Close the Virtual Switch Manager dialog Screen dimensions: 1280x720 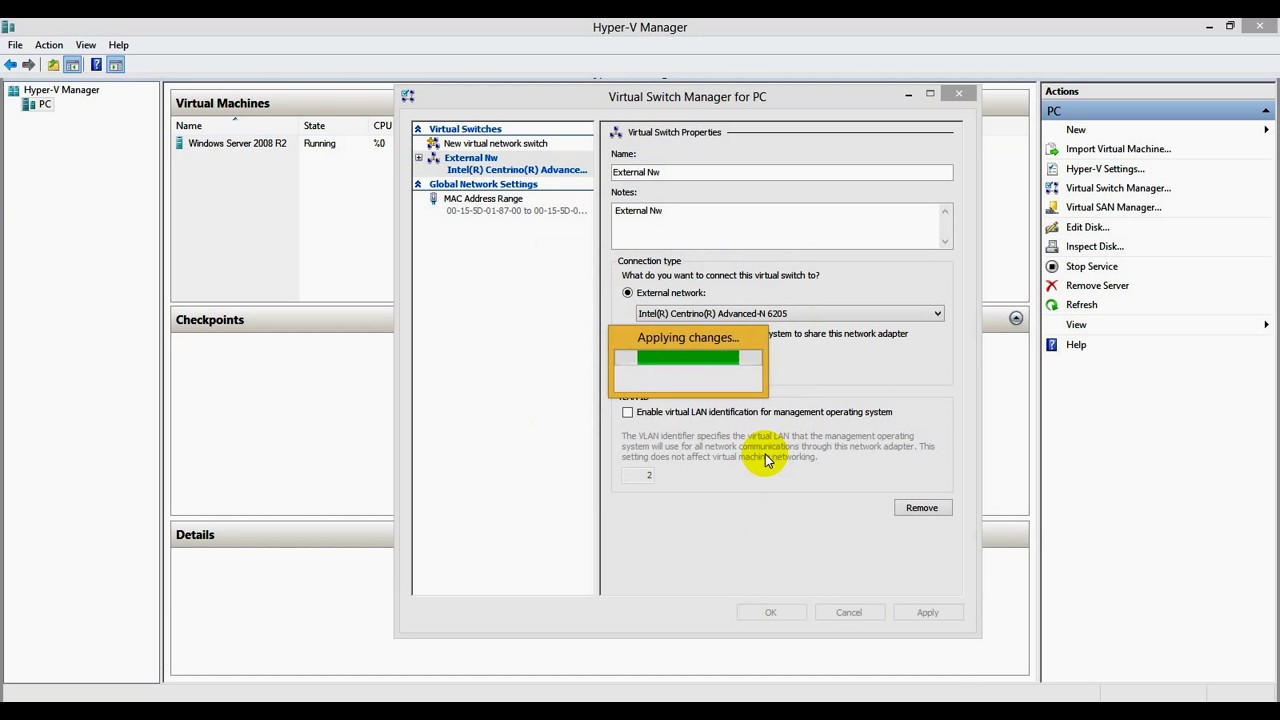tap(959, 94)
